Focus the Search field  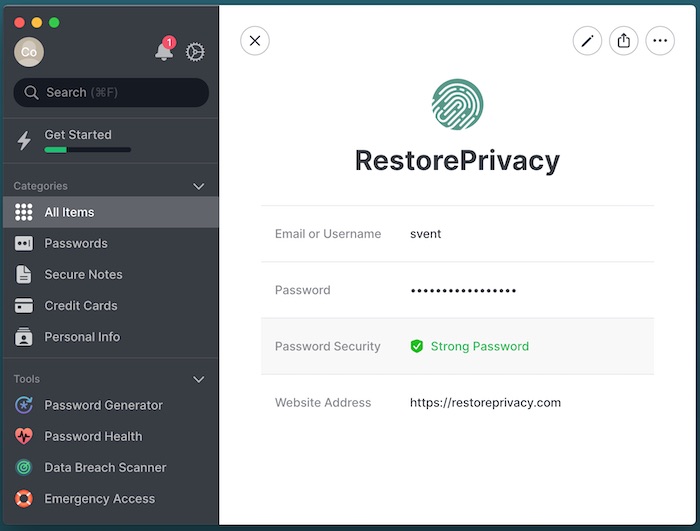click(111, 92)
